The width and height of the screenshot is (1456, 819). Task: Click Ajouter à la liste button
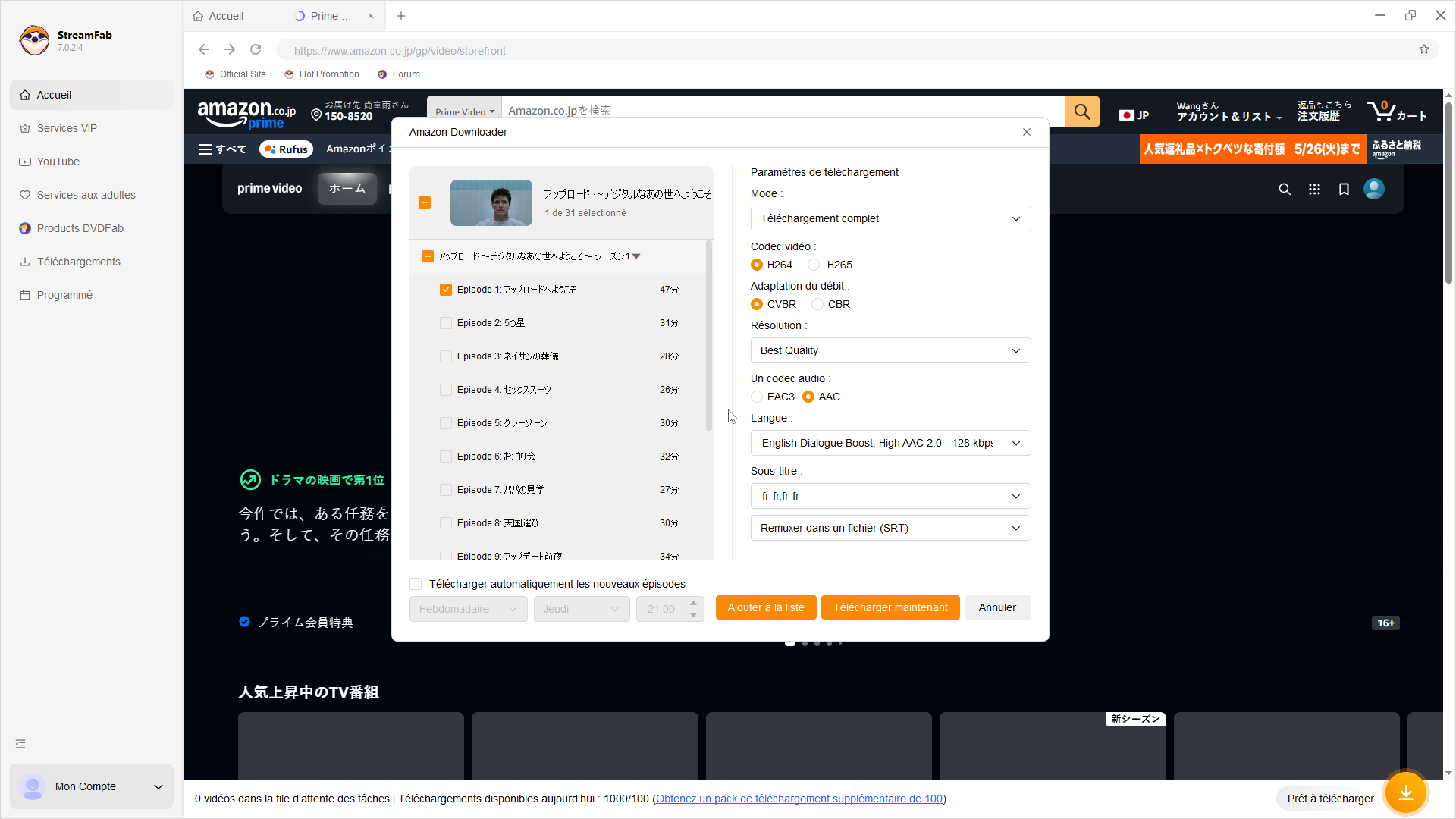click(x=766, y=607)
